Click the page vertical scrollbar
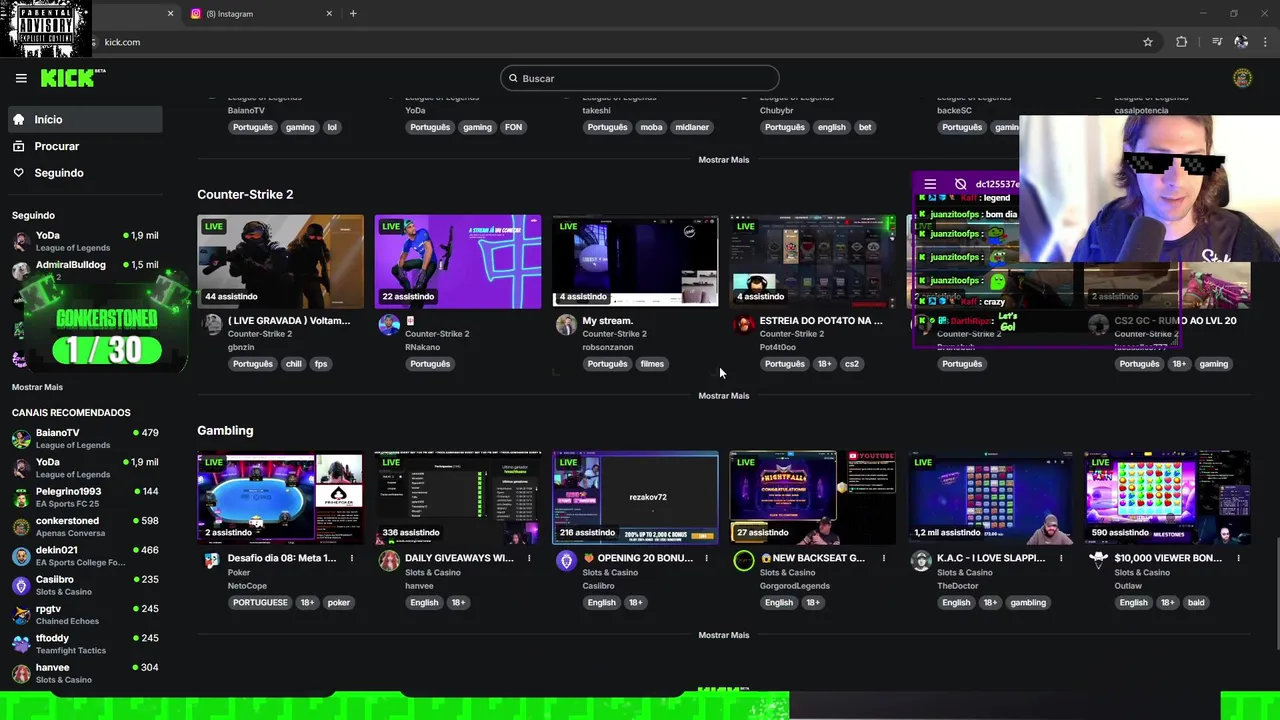Screen dimensions: 1280x720 point(1275,595)
